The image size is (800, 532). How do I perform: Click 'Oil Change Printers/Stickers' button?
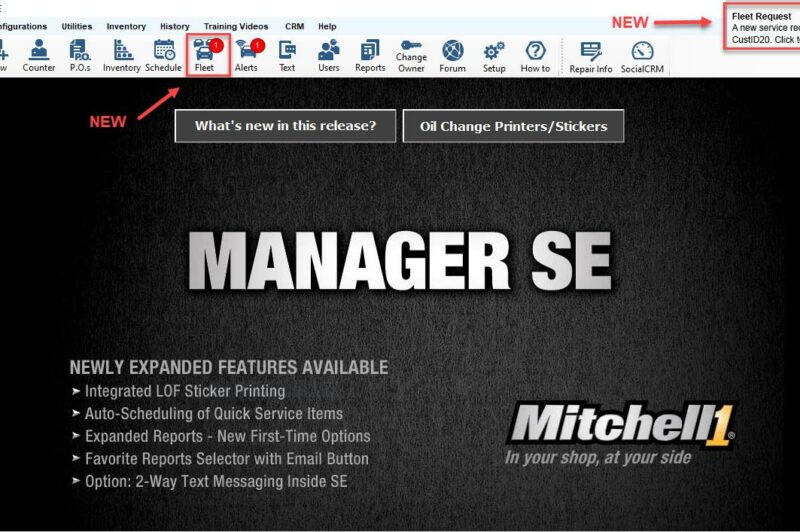(x=513, y=126)
